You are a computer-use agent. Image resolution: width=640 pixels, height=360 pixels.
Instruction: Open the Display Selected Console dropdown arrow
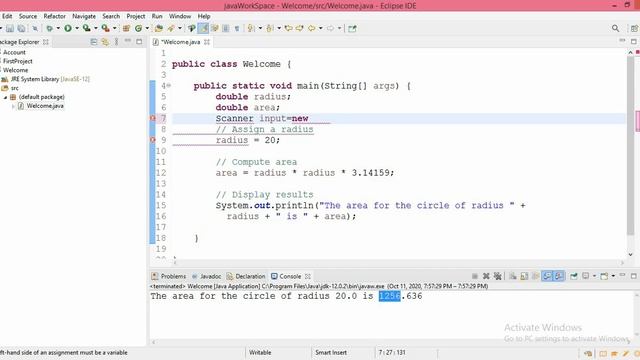pyautogui.click(x=594, y=276)
